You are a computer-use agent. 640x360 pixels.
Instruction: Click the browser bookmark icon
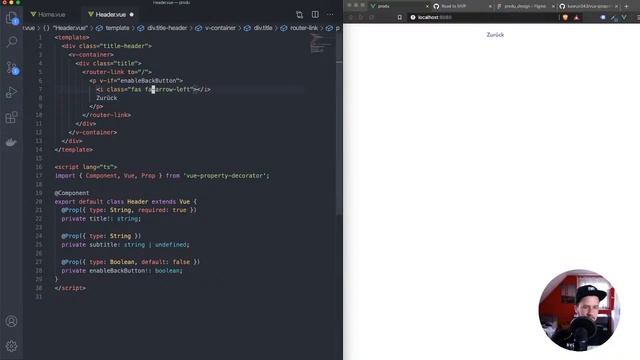(400, 18)
